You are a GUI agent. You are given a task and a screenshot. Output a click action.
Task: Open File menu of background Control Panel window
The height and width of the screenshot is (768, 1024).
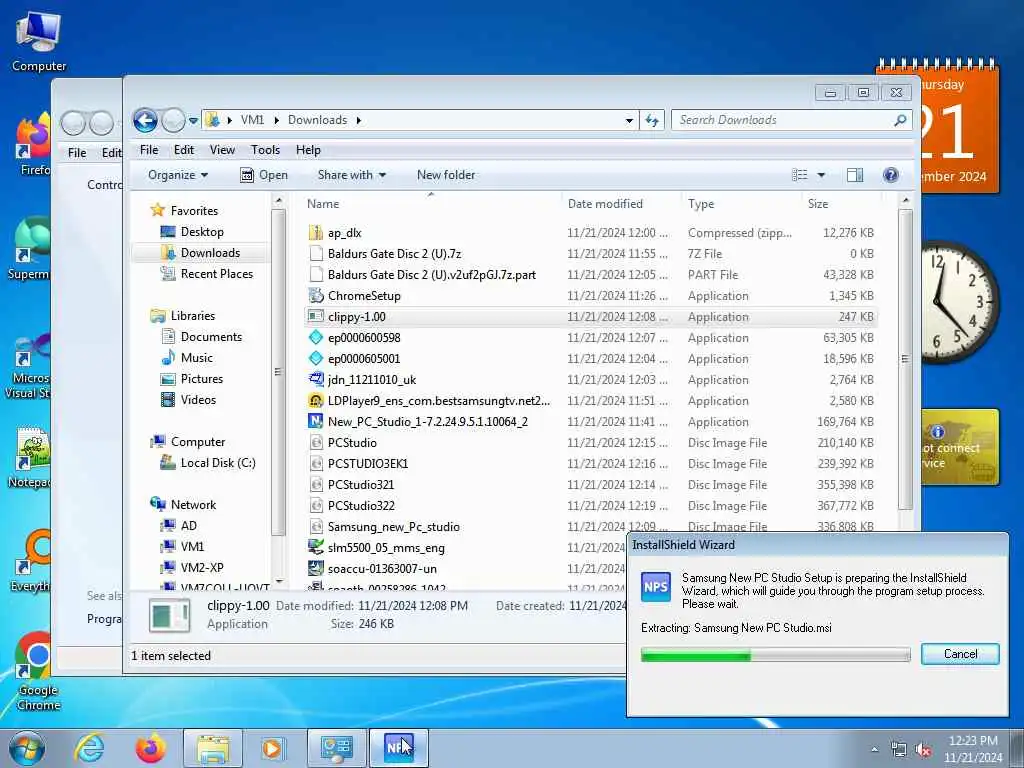[77, 152]
